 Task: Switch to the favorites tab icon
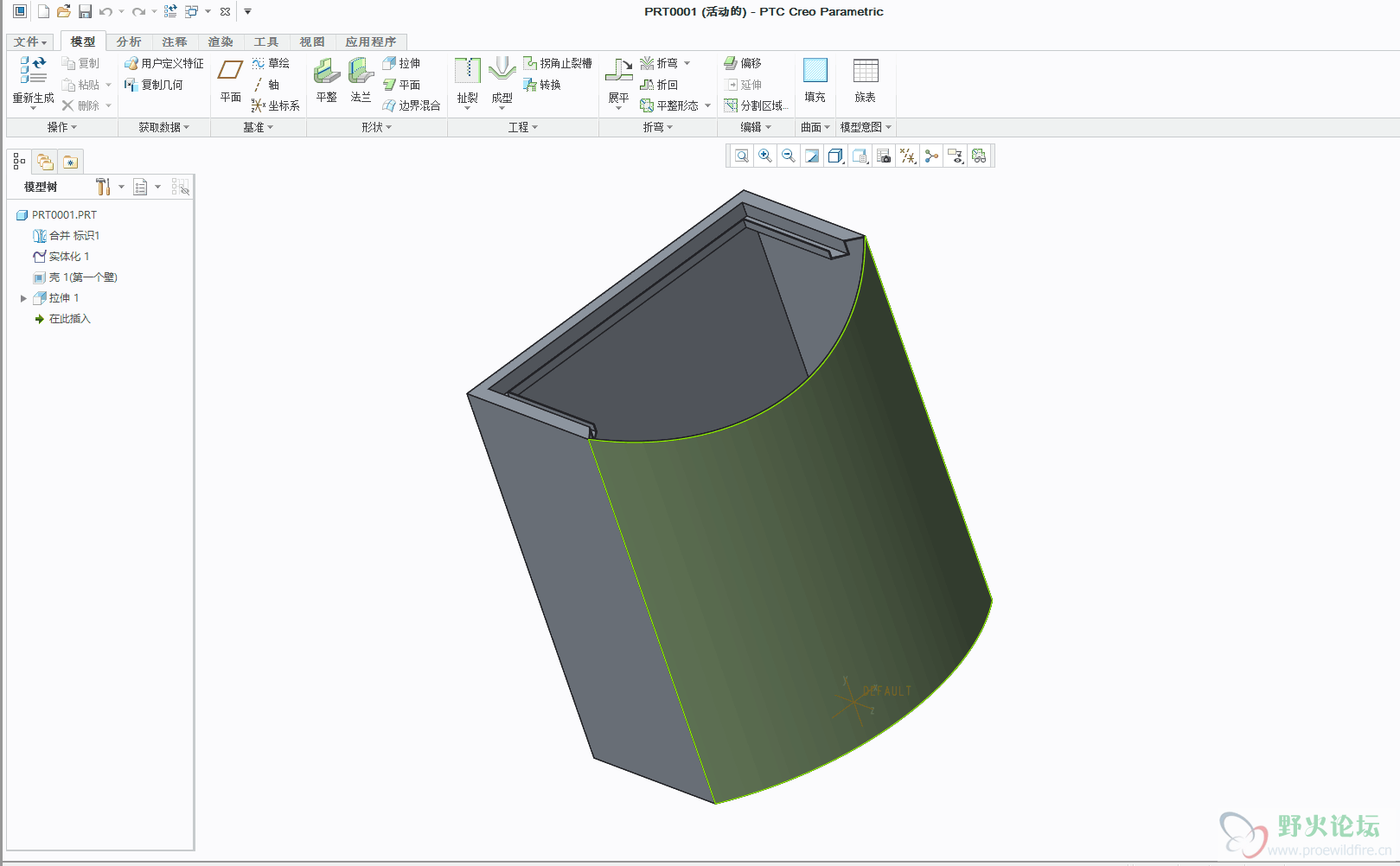click(71, 162)
